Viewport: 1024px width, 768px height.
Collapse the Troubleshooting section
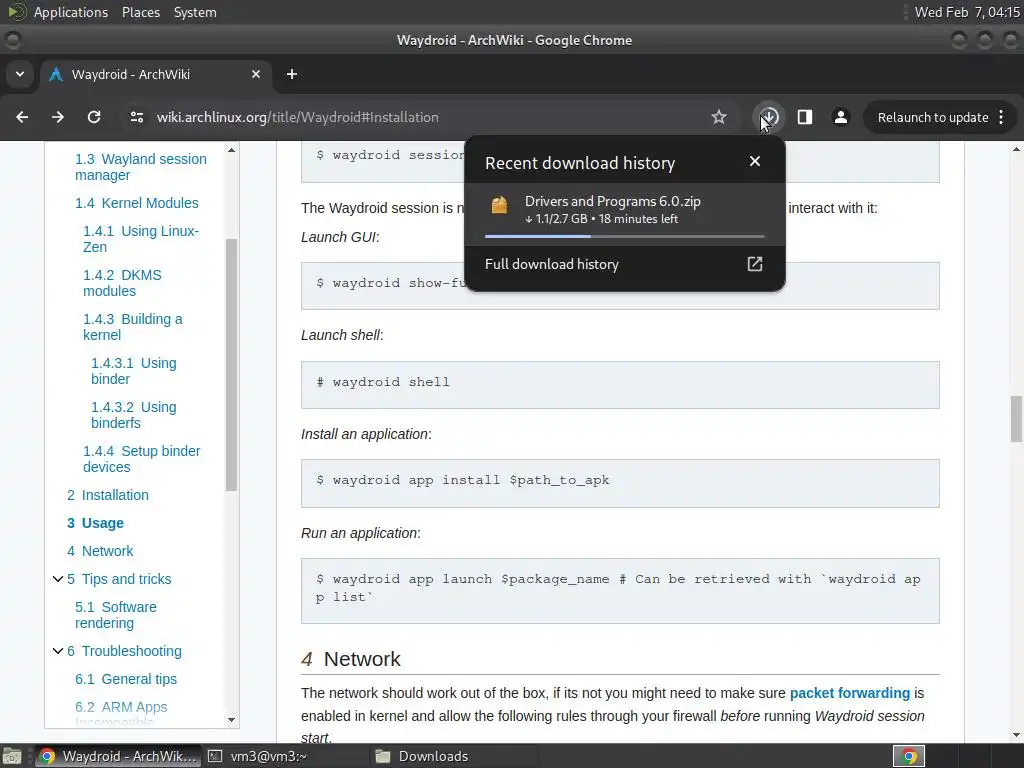(x=57, y=651)
